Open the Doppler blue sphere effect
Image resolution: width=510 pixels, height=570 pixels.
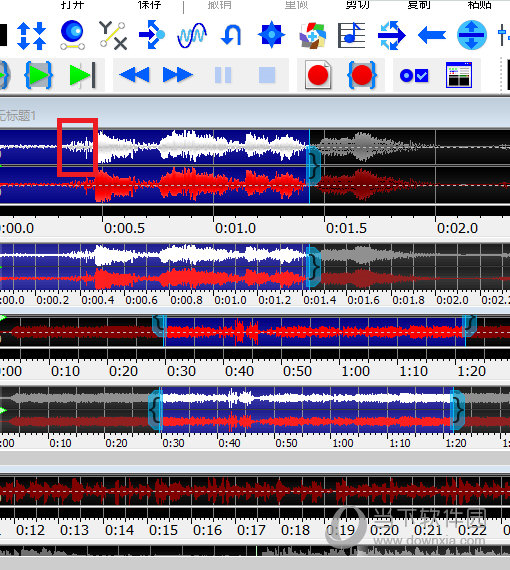click(x=73, y=35)
